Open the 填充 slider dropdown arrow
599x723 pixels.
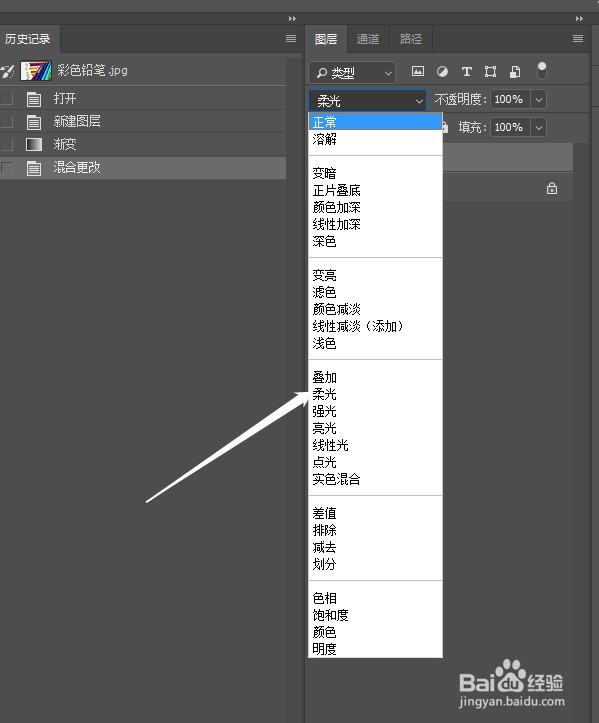(539, 127)
